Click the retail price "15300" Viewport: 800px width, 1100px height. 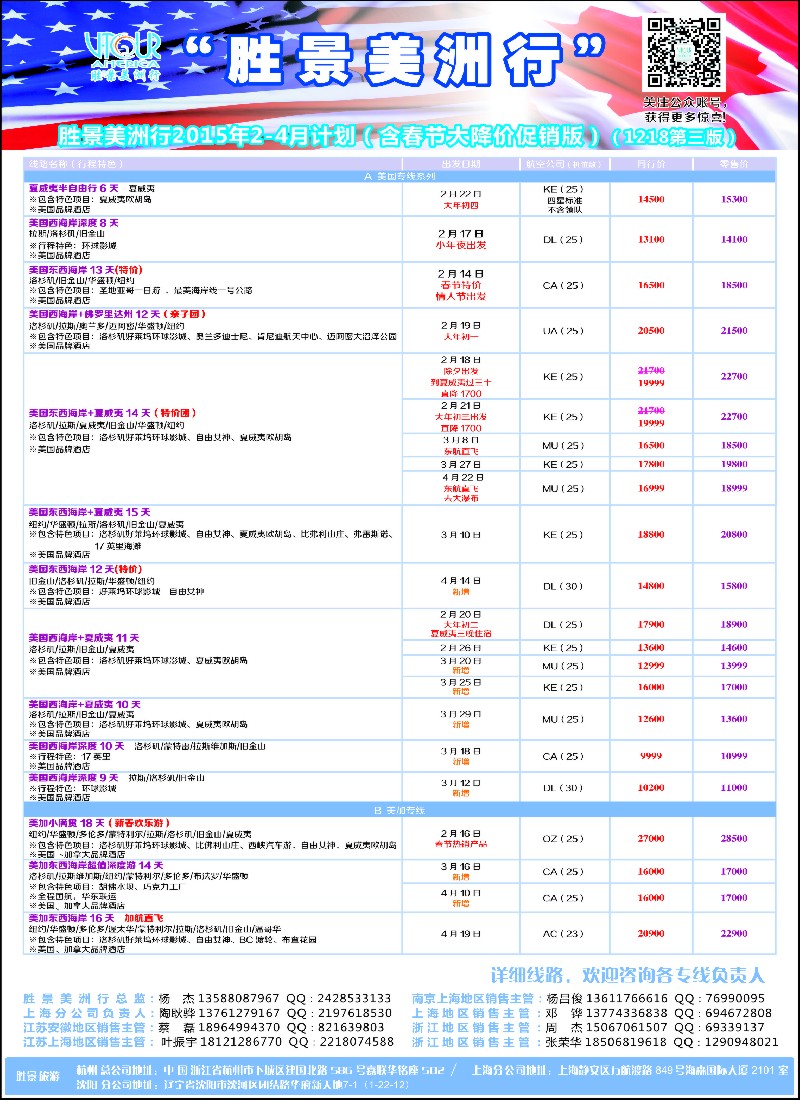tap(734, 199)
